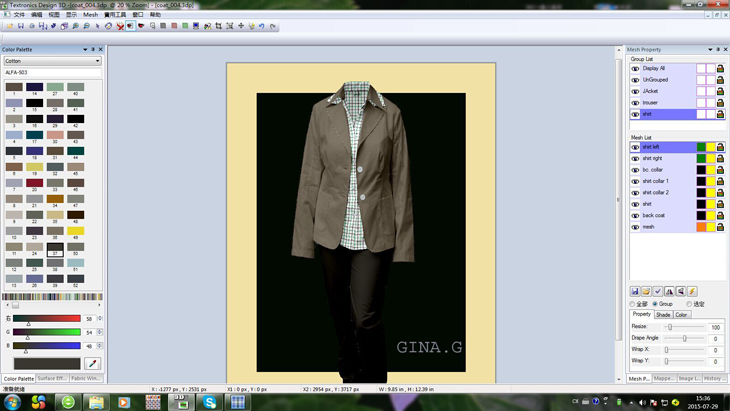The width and height of the screenshot is (730, 411).
Task: Click the checkmark icon in Mesh Property
Action: coord(657,291)
